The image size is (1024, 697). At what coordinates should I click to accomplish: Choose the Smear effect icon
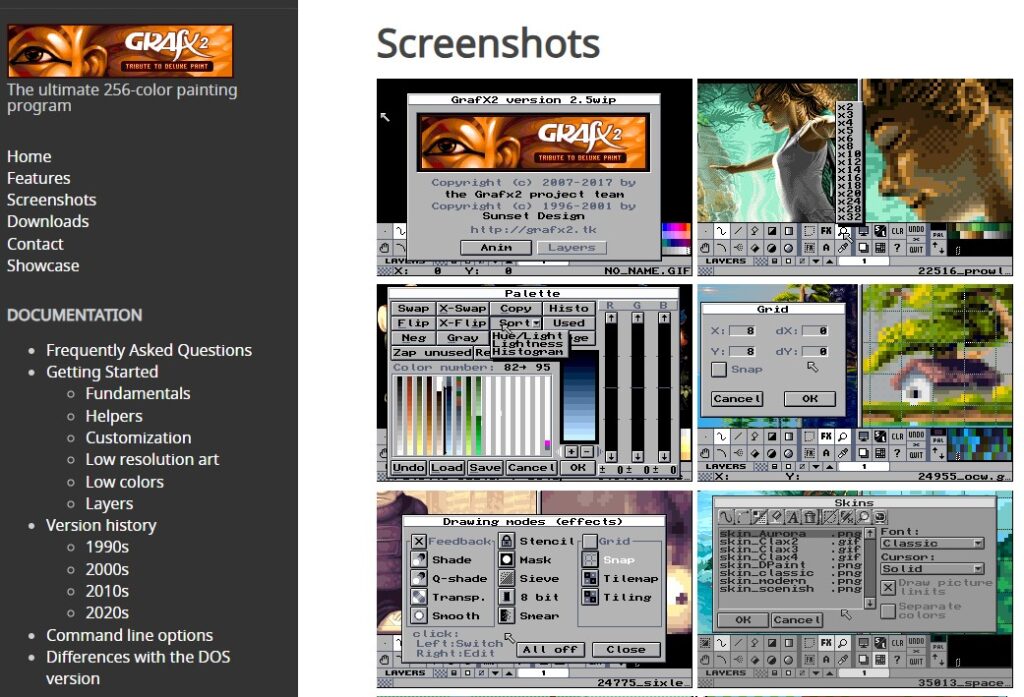click(x=507, y=616)
